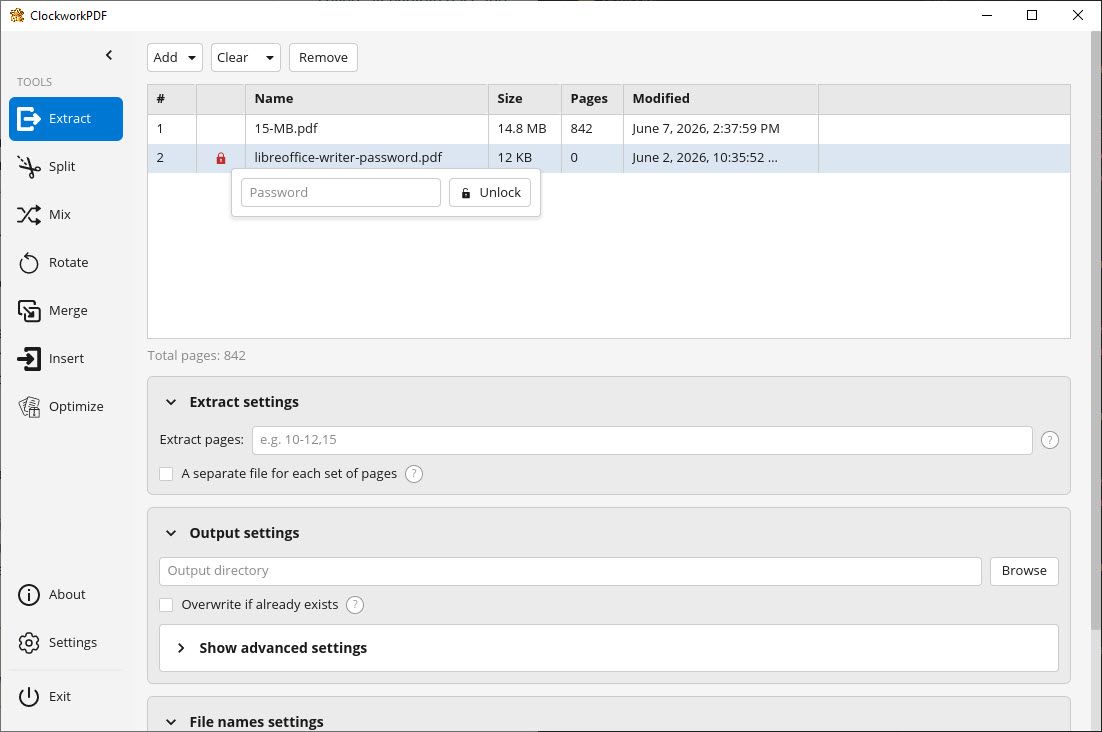Click the ClockworkPDF app icon in title bar
Screen dimensions: 1102x732
(17, 15)
